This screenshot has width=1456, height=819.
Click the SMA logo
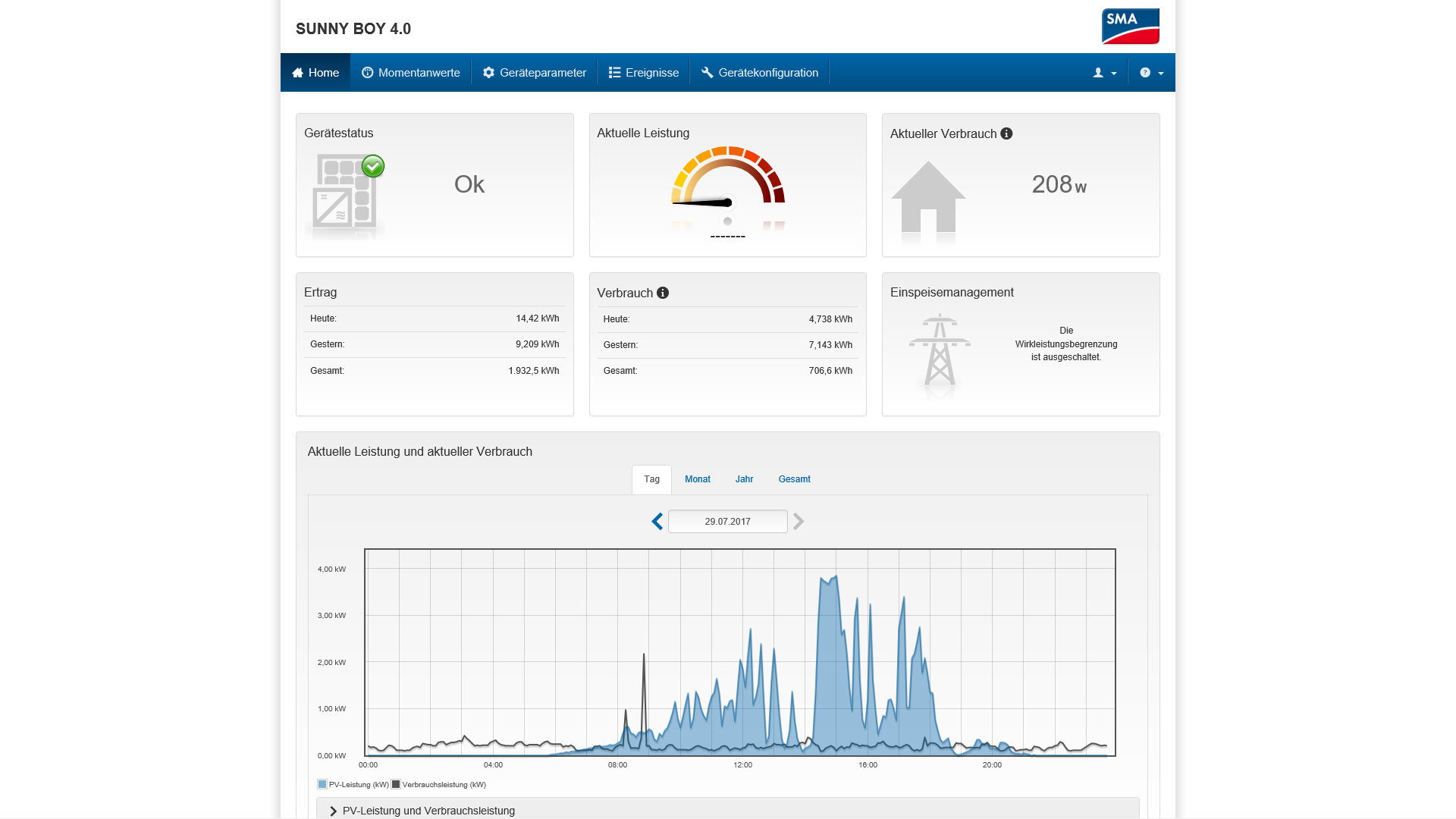click(1130, 27)
